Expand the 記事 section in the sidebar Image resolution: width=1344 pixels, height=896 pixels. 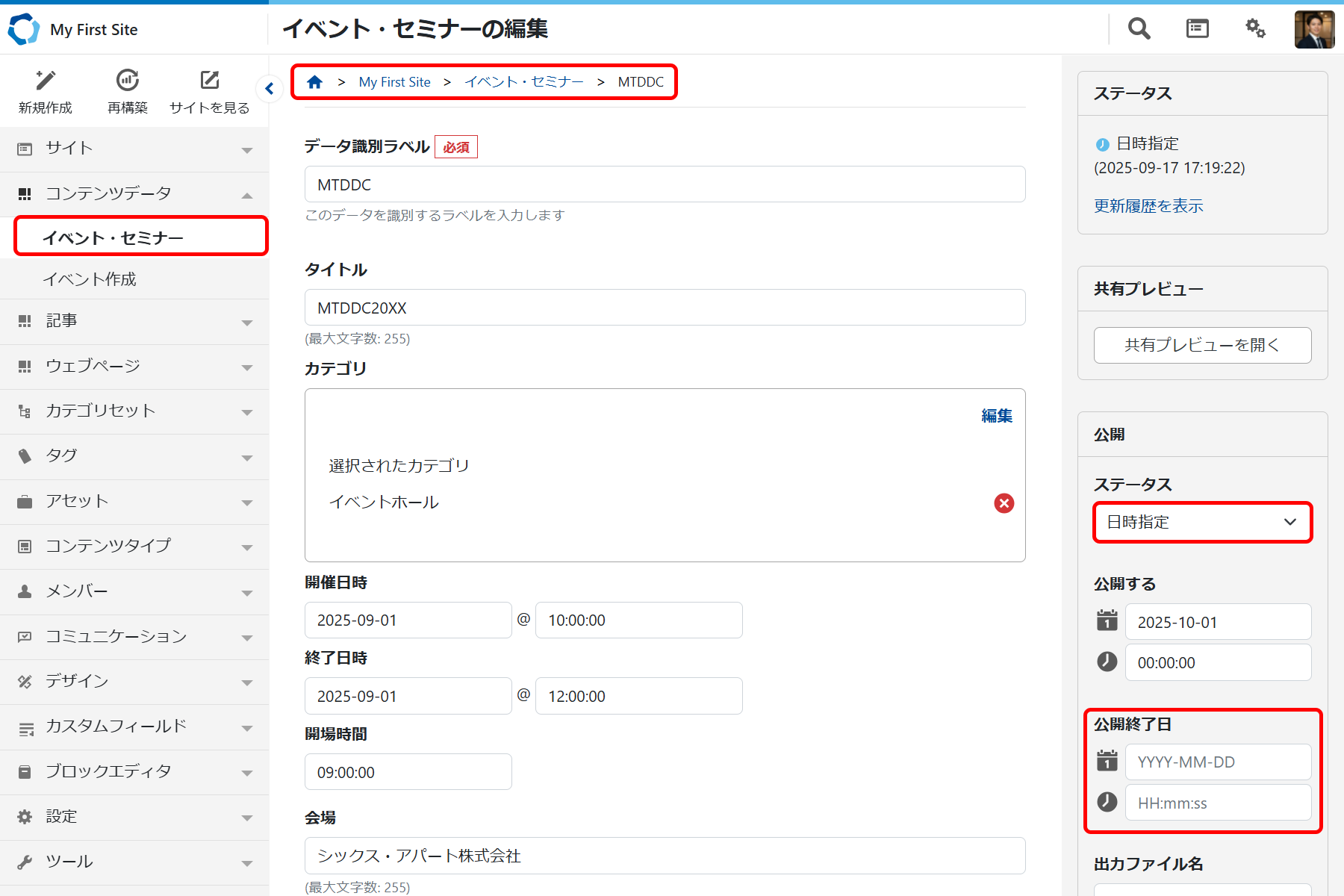pos(247,322)
